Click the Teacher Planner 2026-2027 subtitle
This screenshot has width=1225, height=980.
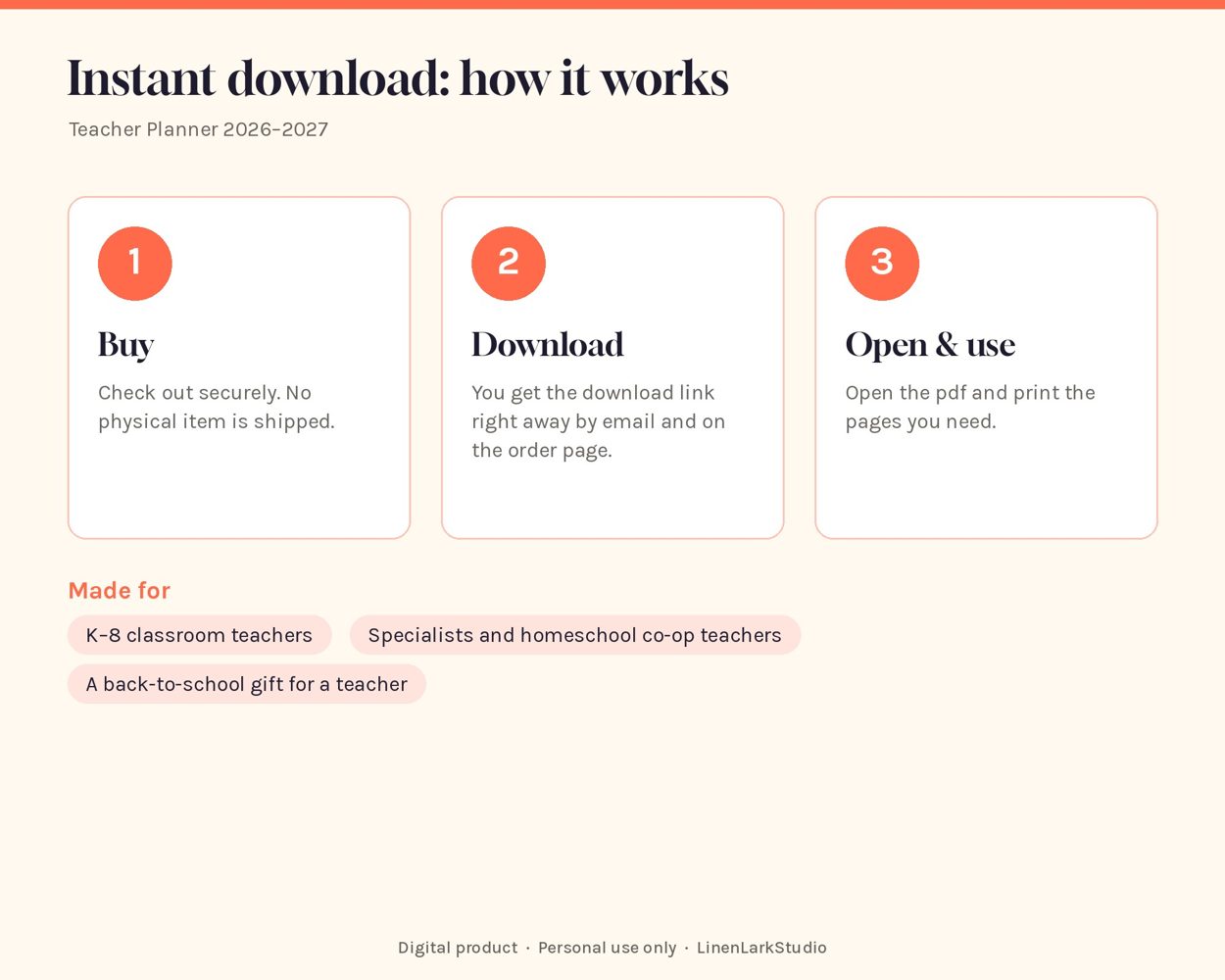[x=199, y=129]
